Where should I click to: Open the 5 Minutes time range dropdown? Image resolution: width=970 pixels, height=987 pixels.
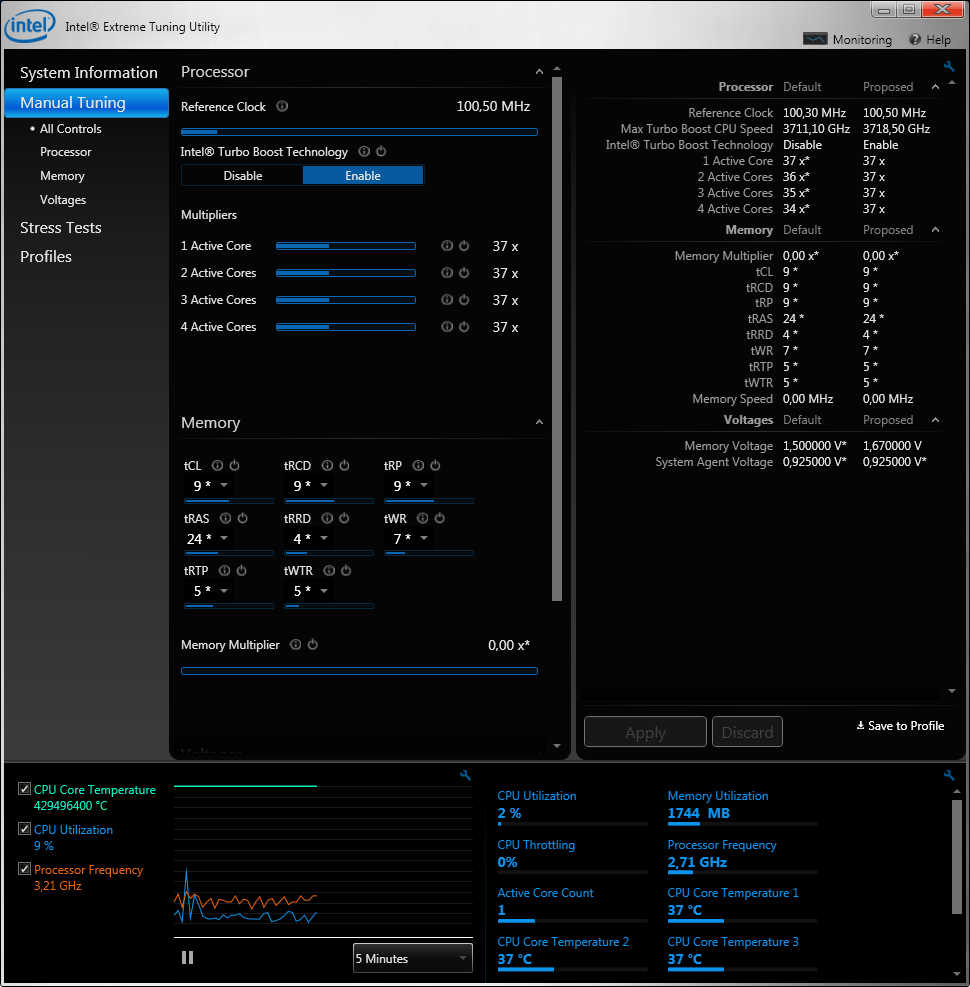pos(412,958)
